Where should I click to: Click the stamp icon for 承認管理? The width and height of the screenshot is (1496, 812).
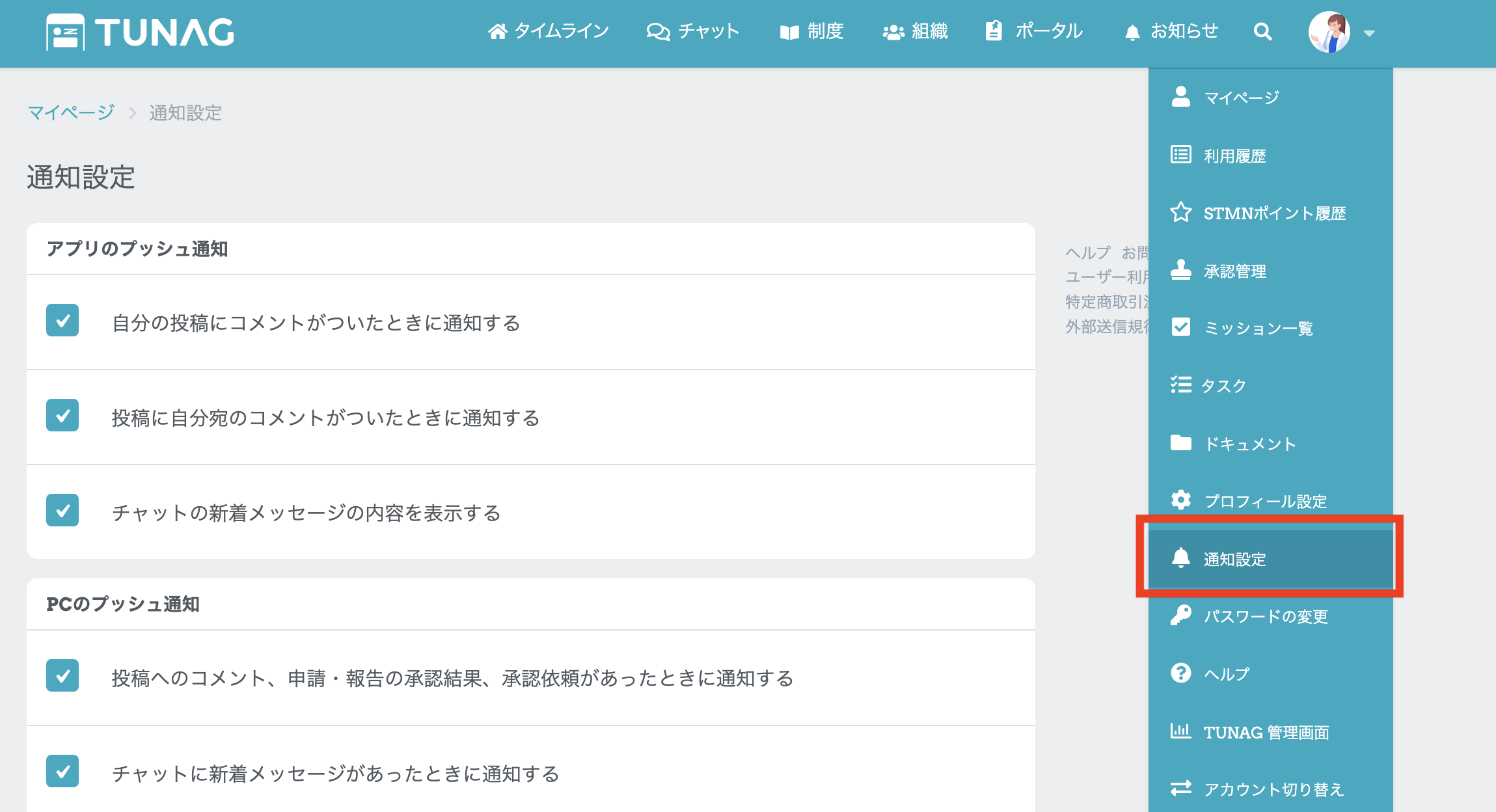1180,270
